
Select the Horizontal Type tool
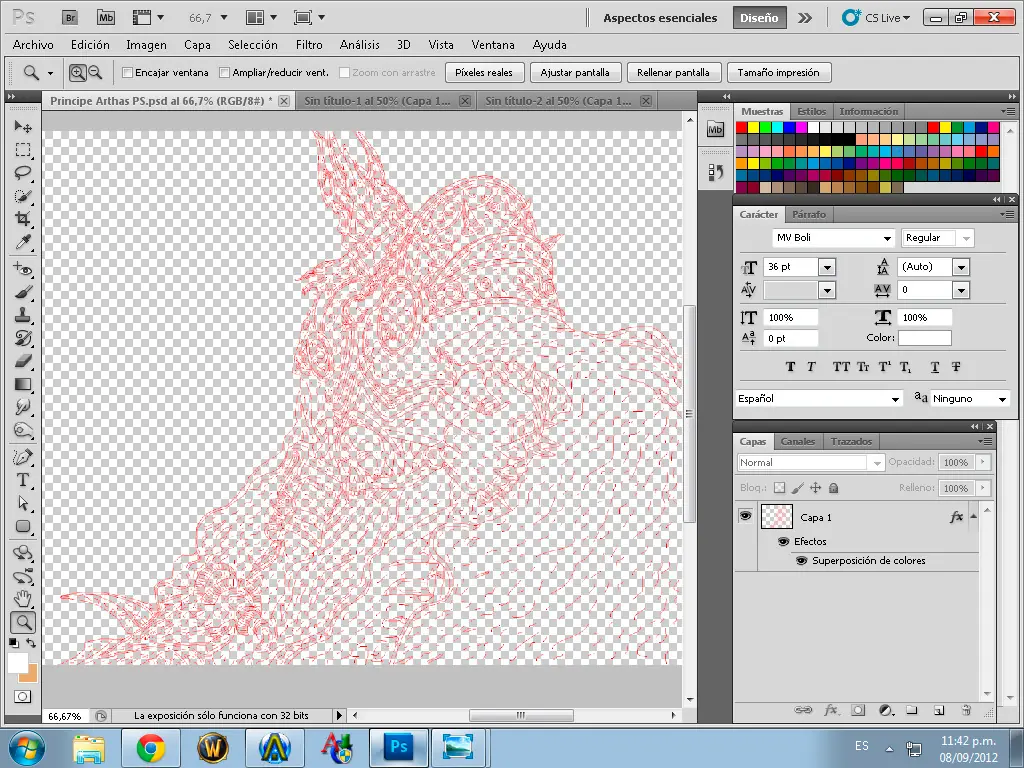pos(23,480)
